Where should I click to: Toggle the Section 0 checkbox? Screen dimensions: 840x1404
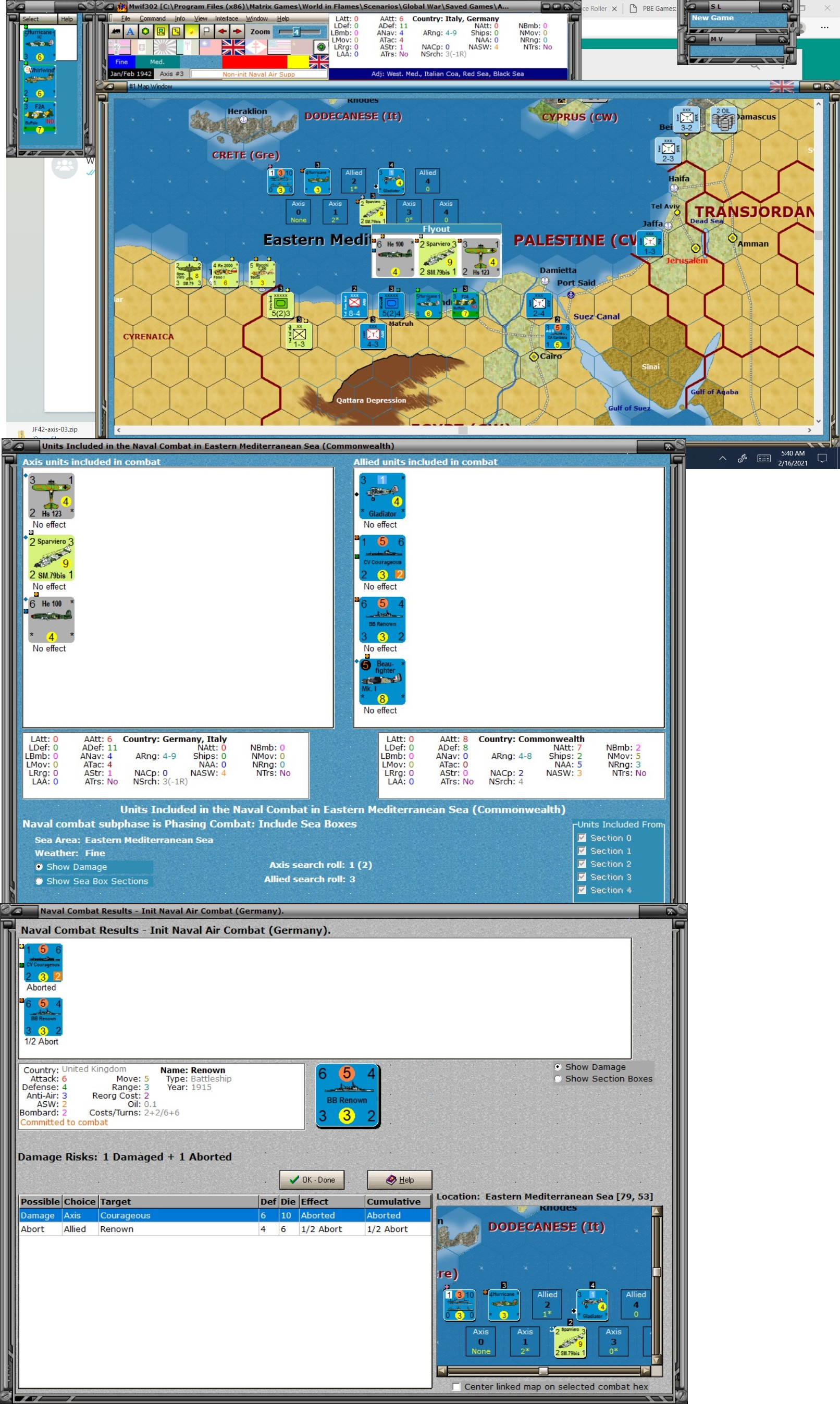(x=582, y=838)
